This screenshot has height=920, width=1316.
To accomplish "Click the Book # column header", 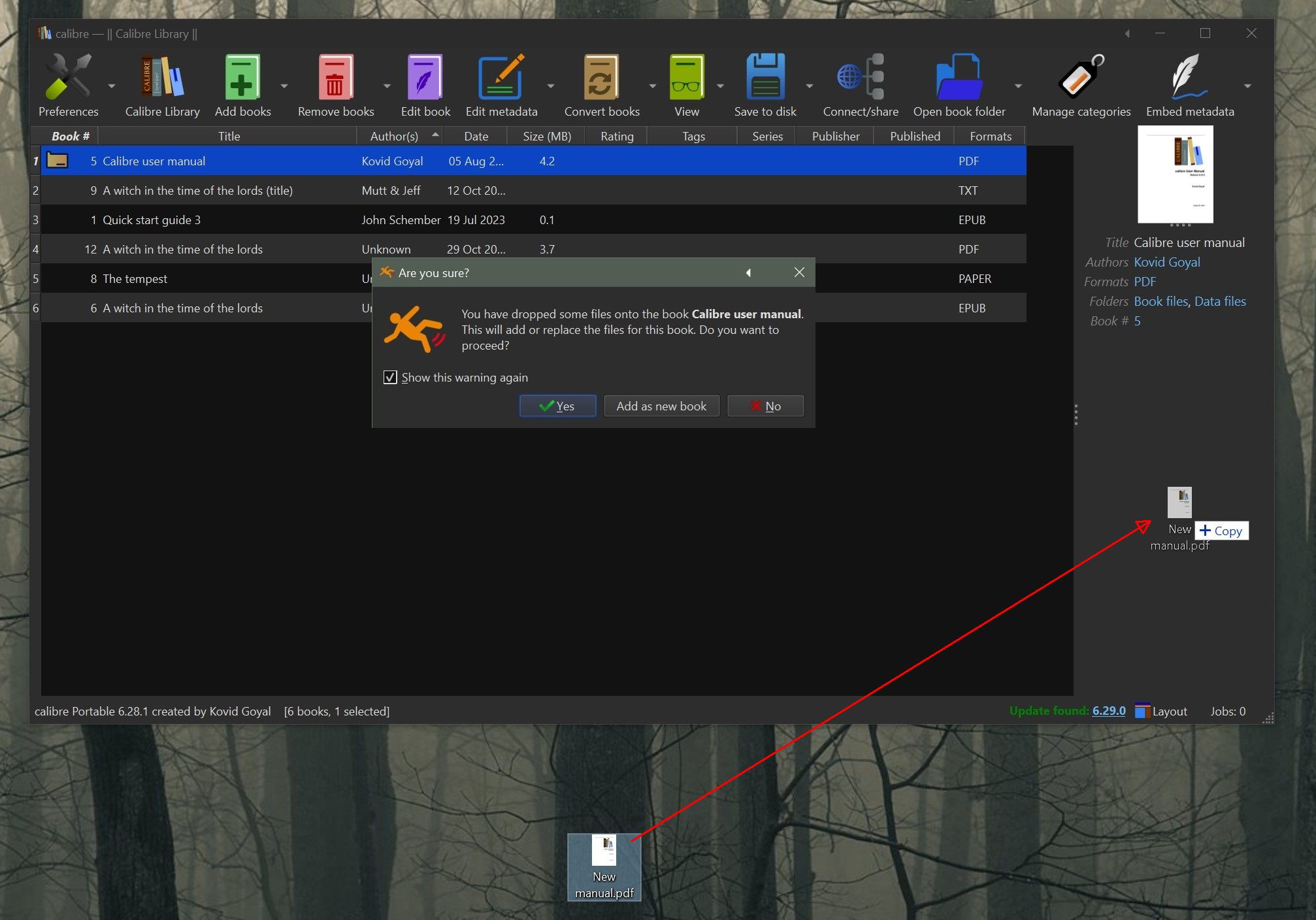I will [x=70, y=136].
